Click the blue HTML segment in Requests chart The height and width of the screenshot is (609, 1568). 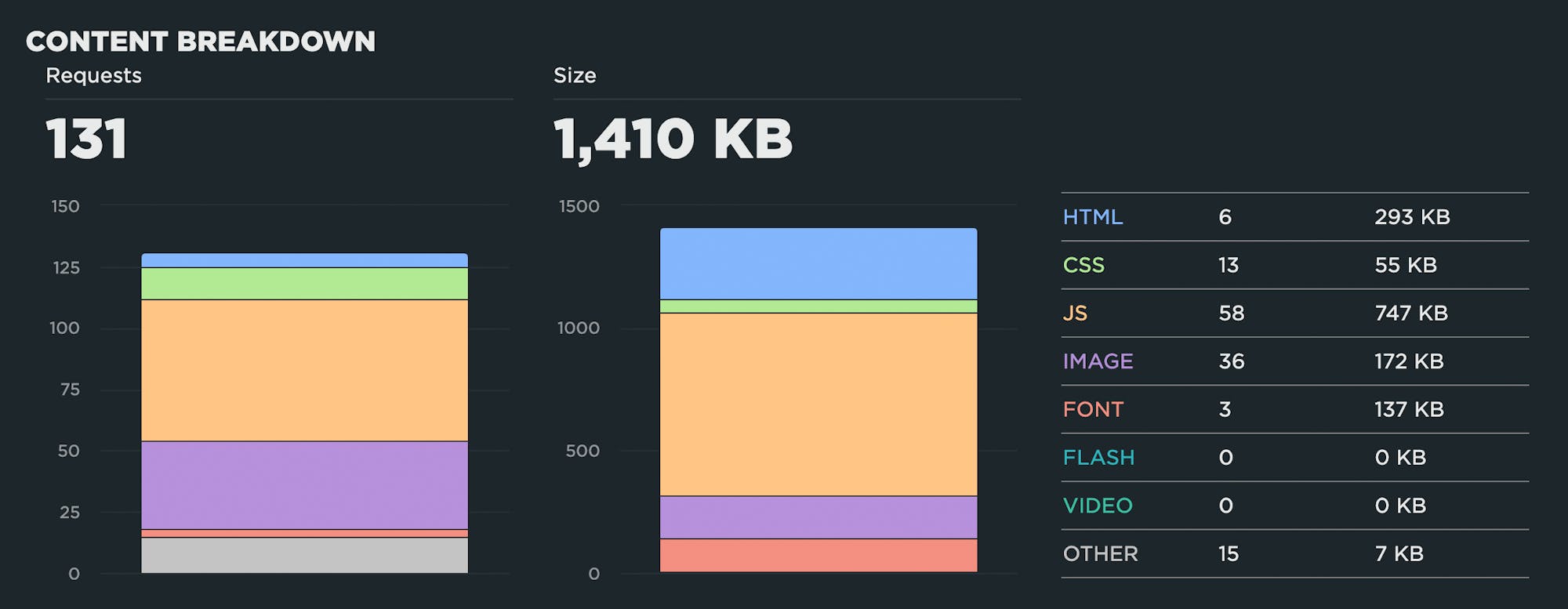(x=304, y=260)
